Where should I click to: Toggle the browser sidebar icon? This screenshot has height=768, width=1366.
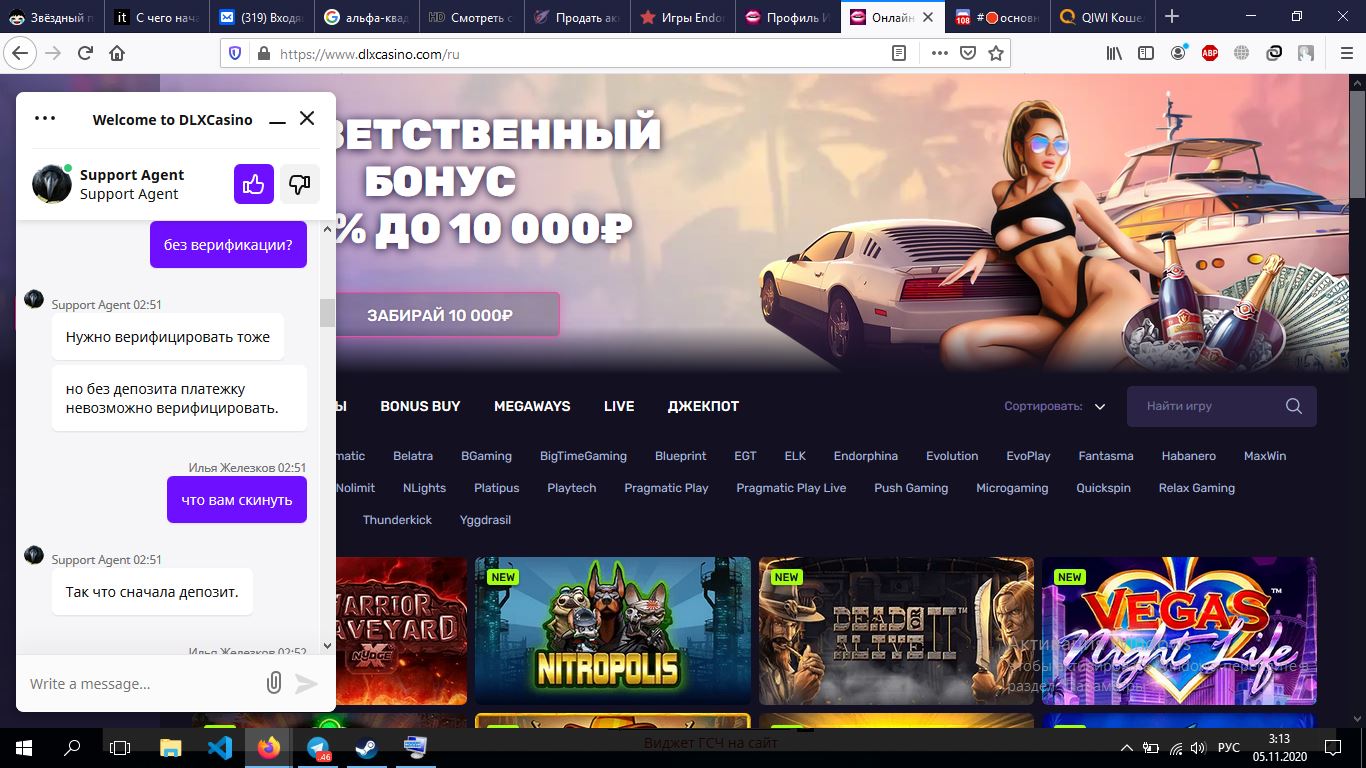click(x=1146, y=53)
